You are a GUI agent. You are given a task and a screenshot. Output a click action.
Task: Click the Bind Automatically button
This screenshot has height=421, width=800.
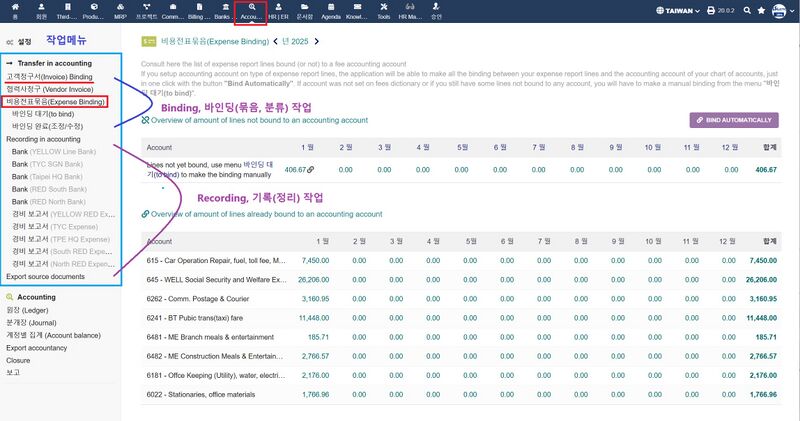point(733,120)
